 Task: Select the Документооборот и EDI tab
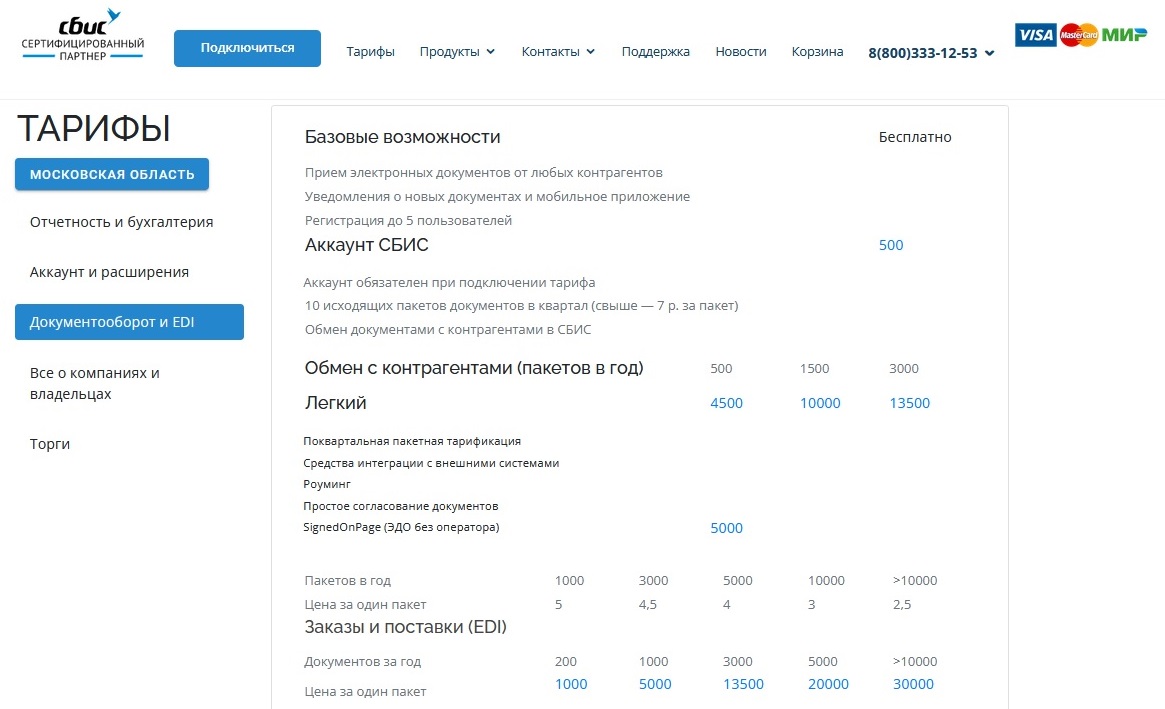[129, 322]
